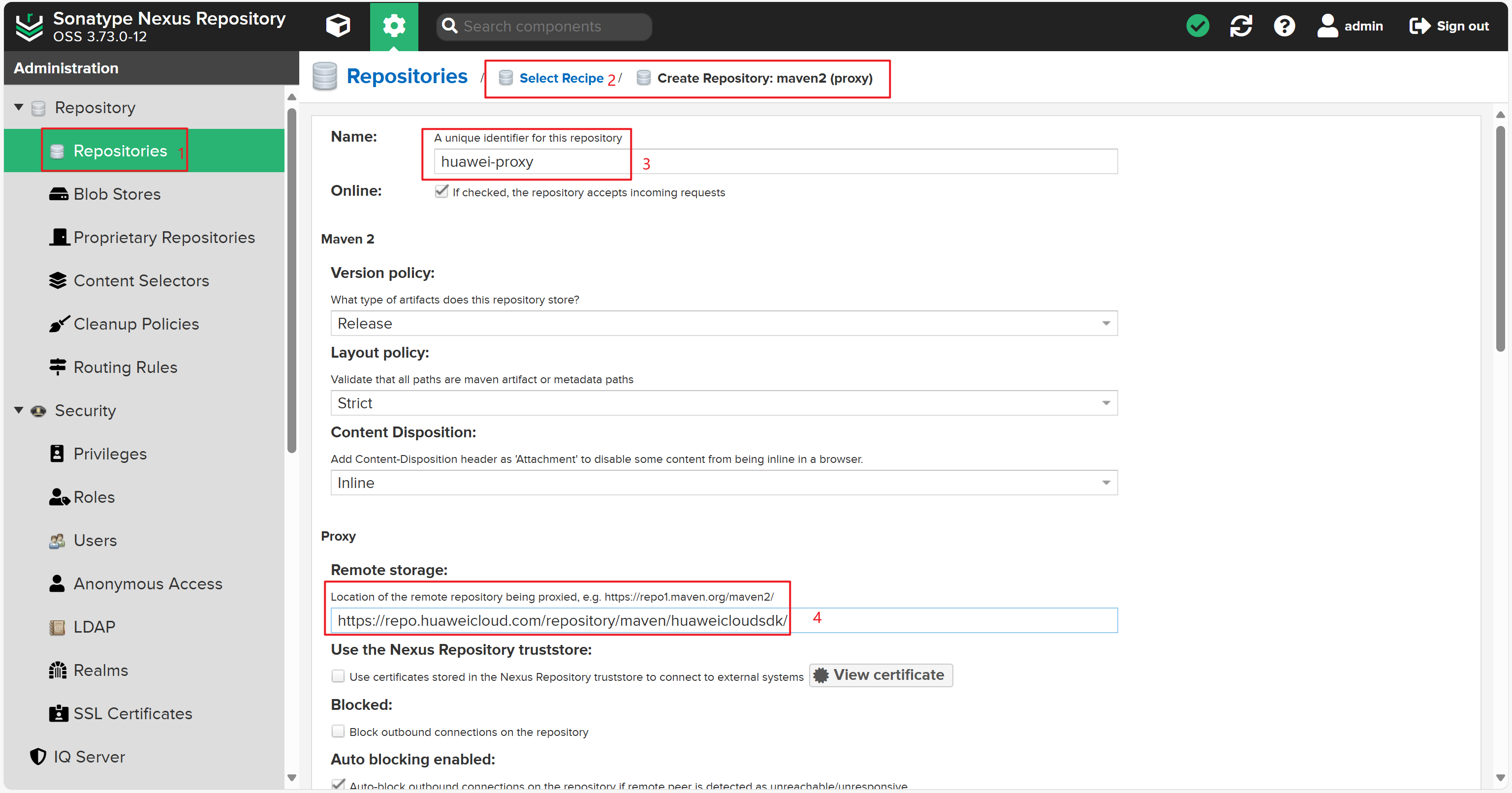Viewport: 1512px width, 793px height.
Task: Click the Repositories breadcrumb link
Action: click(x=407, y=76)
